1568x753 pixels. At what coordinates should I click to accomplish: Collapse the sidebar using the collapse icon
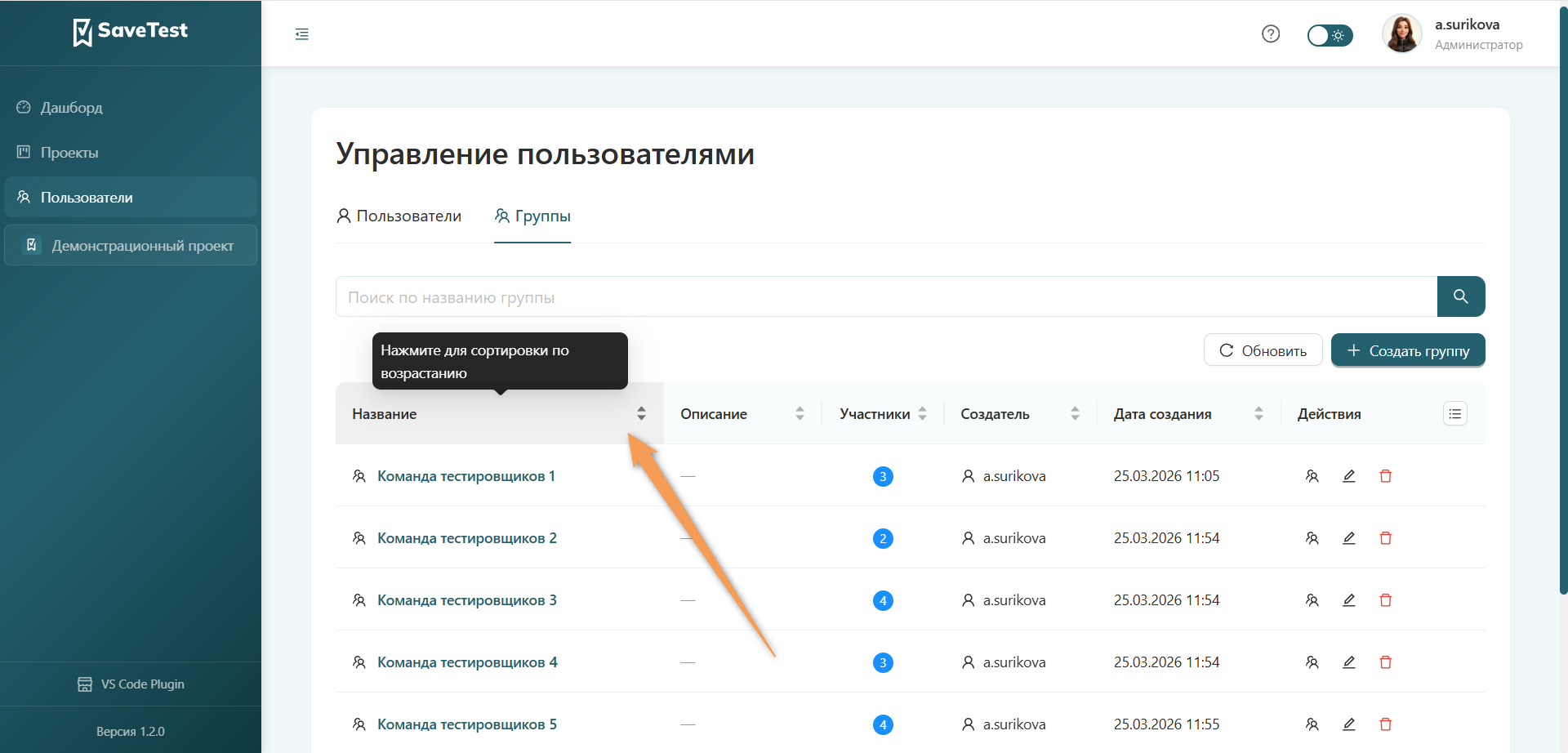(302, 34)
